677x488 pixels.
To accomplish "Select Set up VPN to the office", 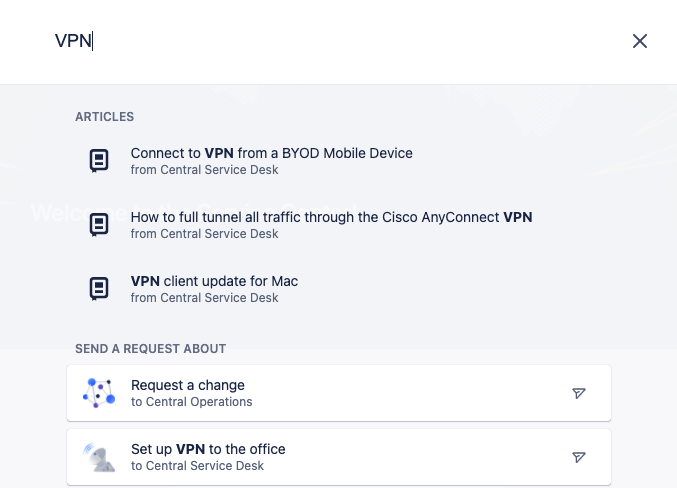I will [208, 449].
